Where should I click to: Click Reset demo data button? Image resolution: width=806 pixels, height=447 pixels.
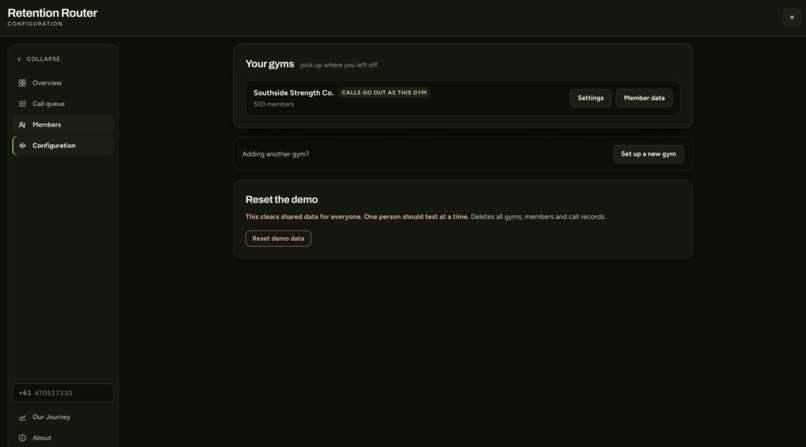click(278, 238)
